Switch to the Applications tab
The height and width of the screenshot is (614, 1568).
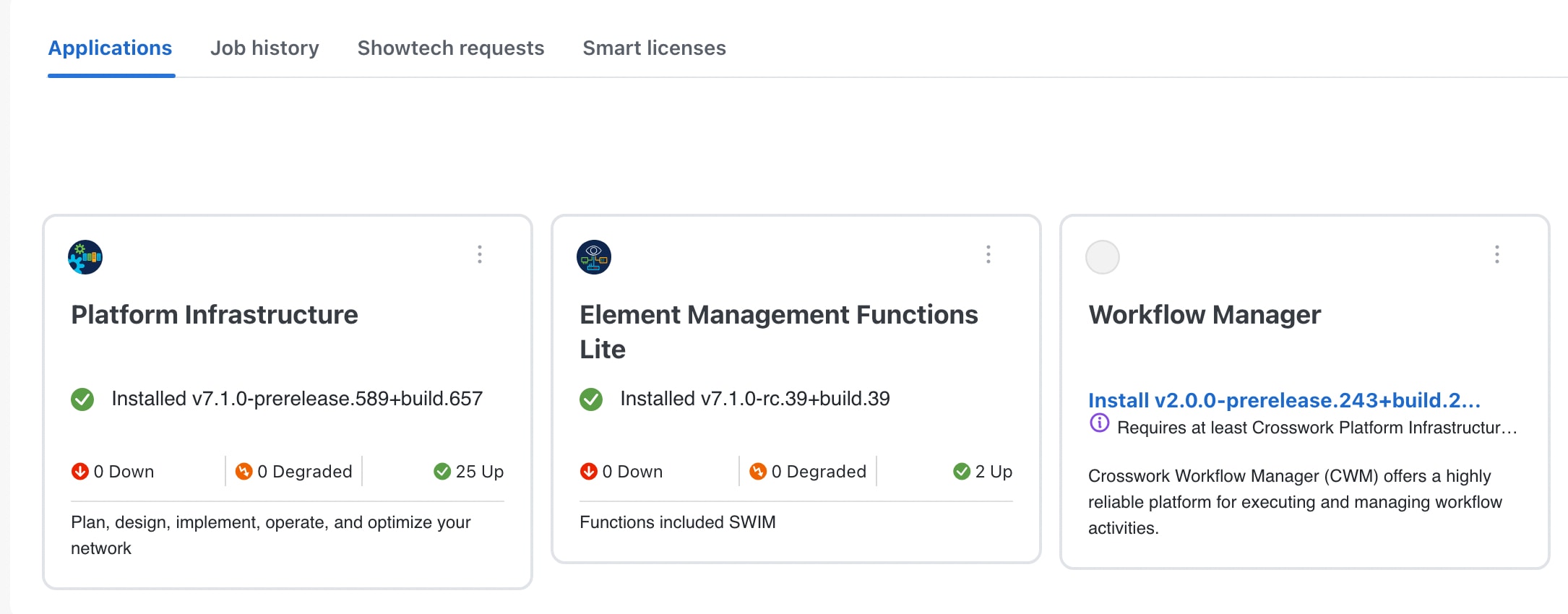pos(110,48)
